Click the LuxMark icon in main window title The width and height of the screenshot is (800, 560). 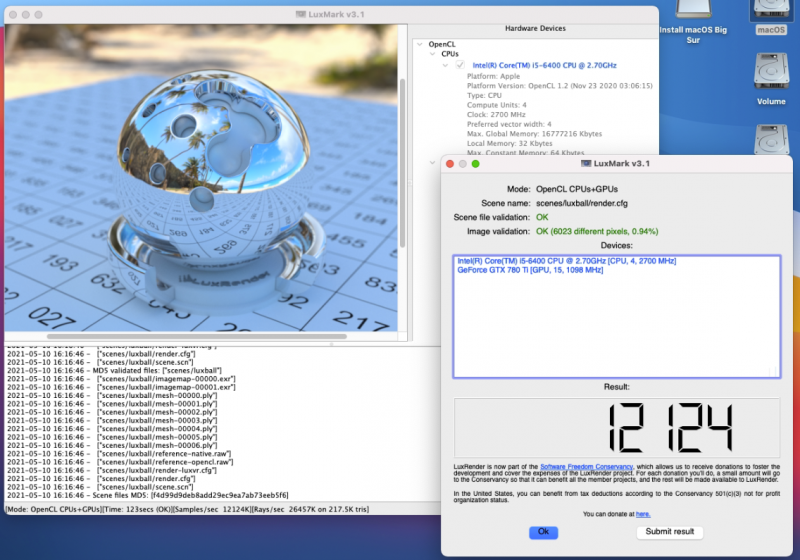point(301,14)
